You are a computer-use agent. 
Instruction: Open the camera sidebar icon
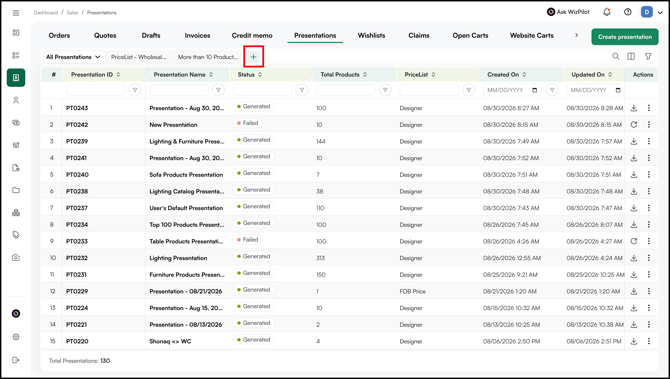[x=16, y=258]
